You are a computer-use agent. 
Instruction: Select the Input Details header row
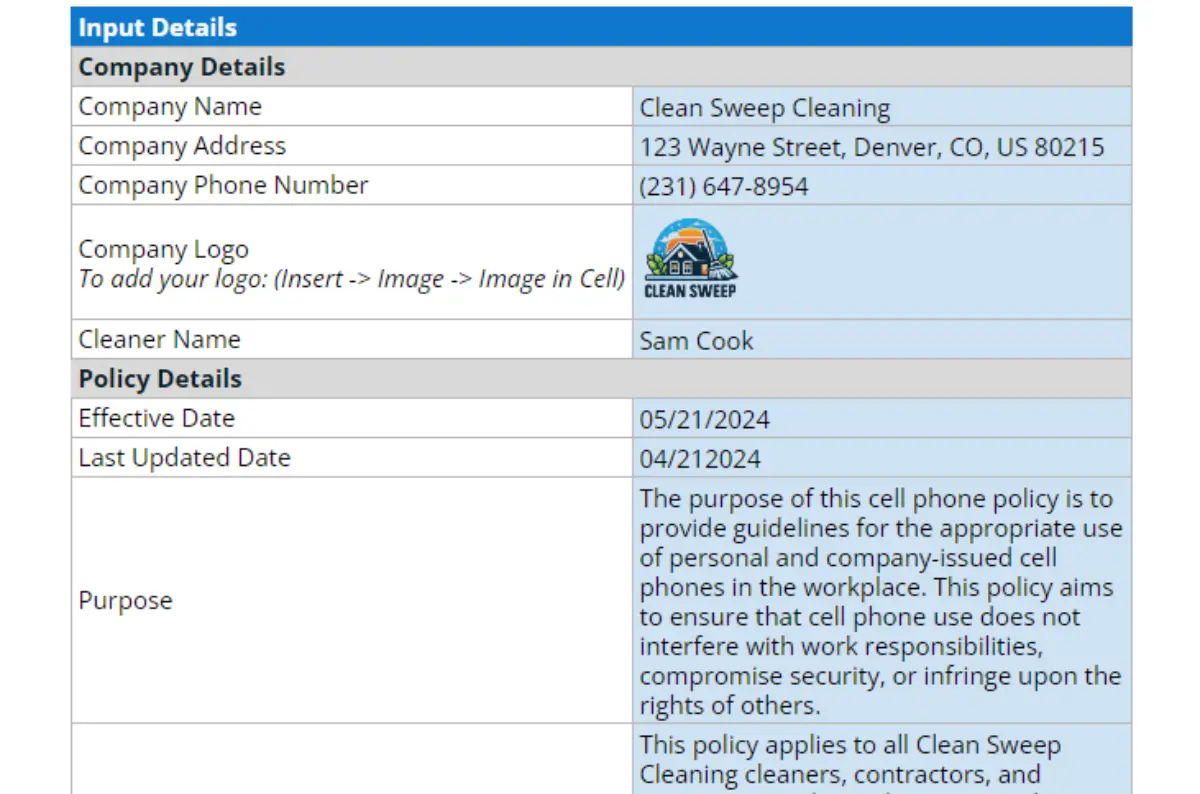point(600,27)
